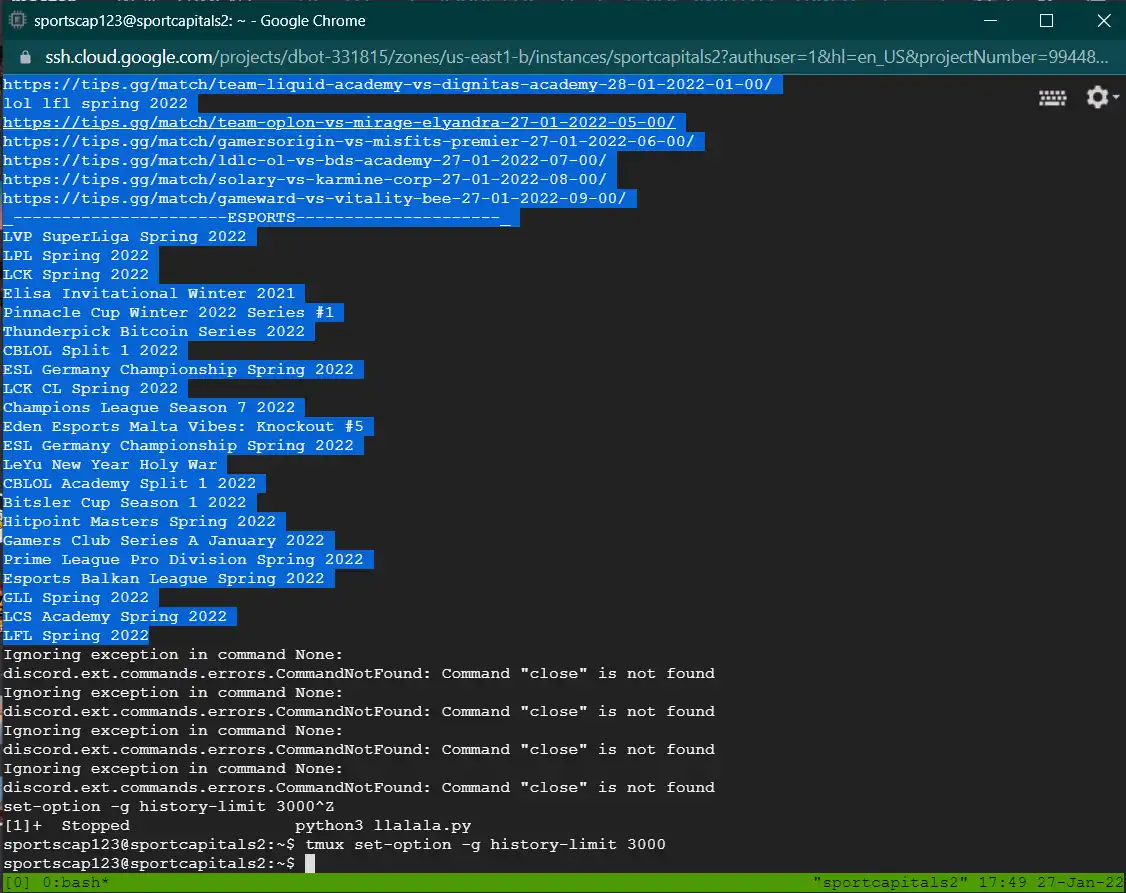Select 'Bitsler Cup Season 1 2022'

pyautogui.click(x=124, y=502)
